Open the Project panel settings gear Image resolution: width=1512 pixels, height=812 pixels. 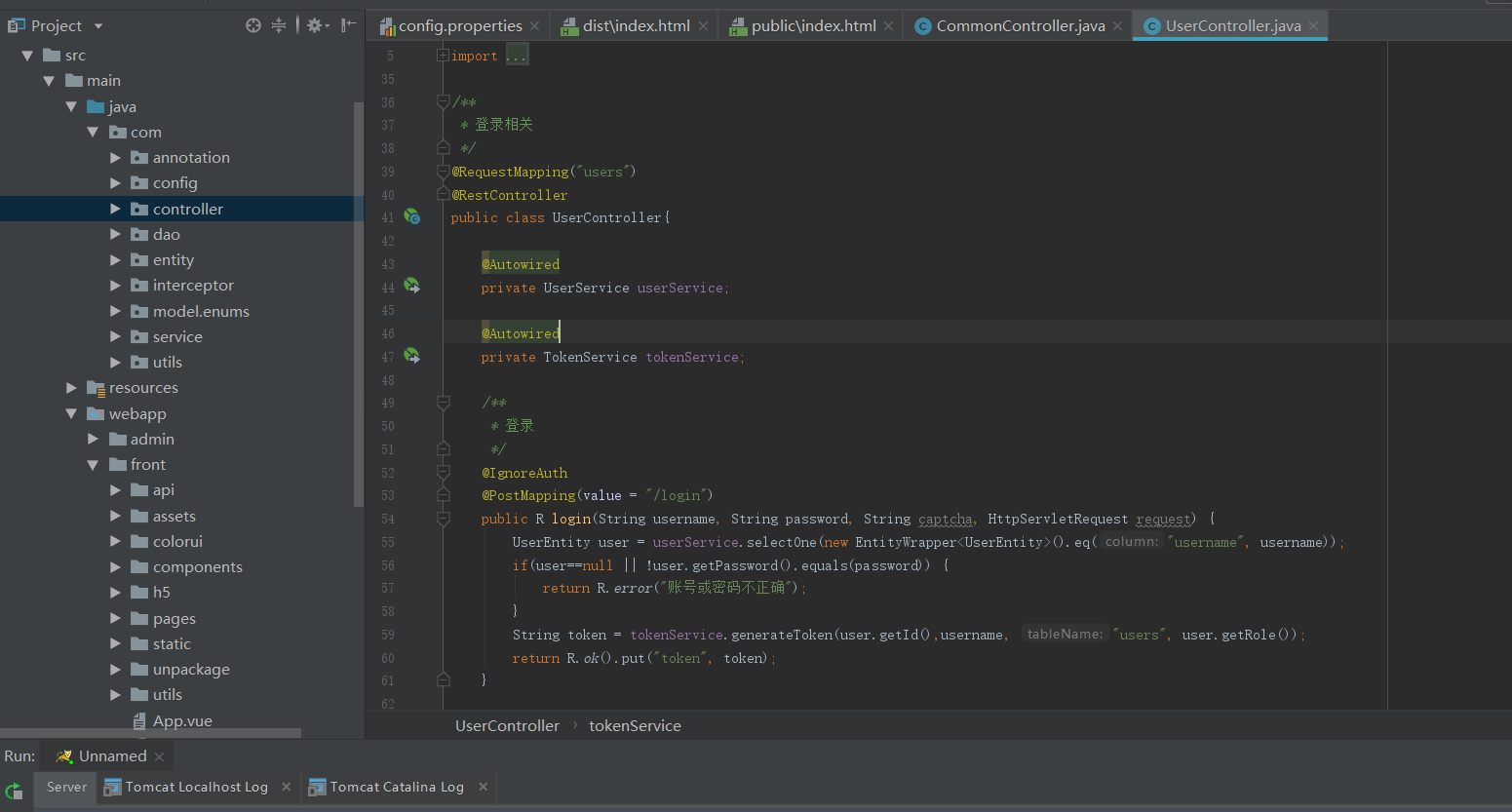(x=316, y=25)
